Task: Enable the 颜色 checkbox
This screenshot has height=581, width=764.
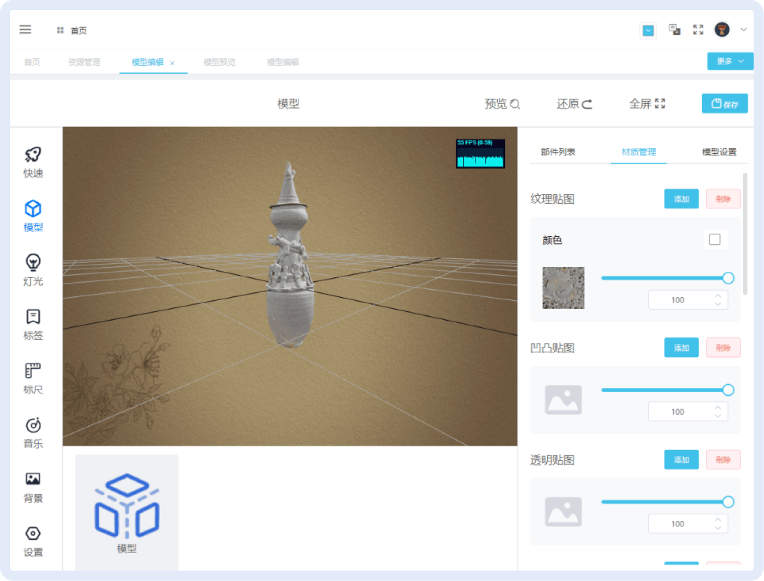Action: [714, 239]
